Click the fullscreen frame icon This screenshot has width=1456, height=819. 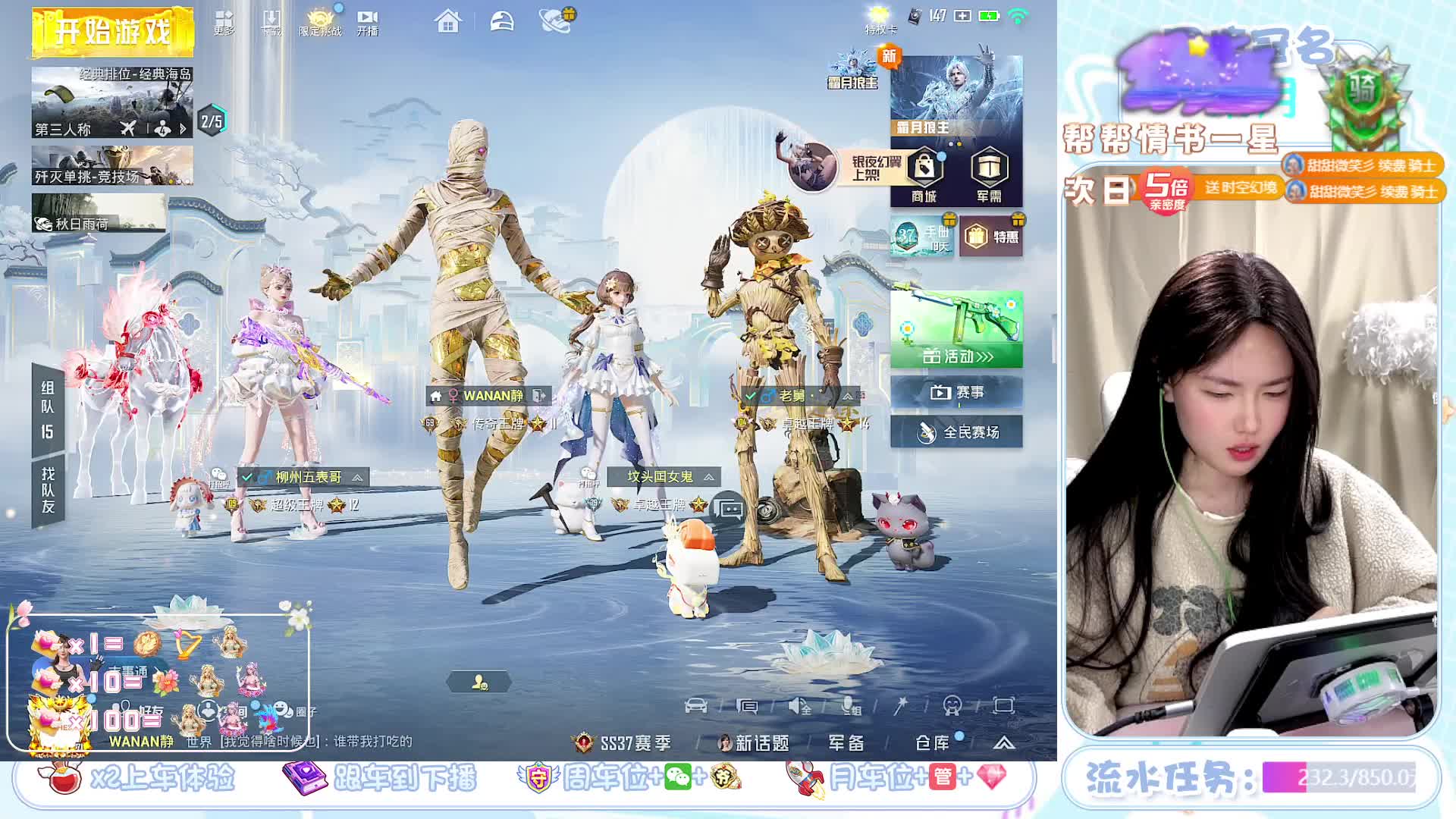point(1003,706)
